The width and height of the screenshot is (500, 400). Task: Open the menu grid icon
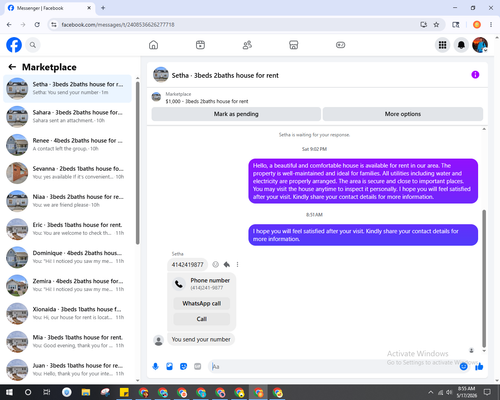(x=442, y=45)
